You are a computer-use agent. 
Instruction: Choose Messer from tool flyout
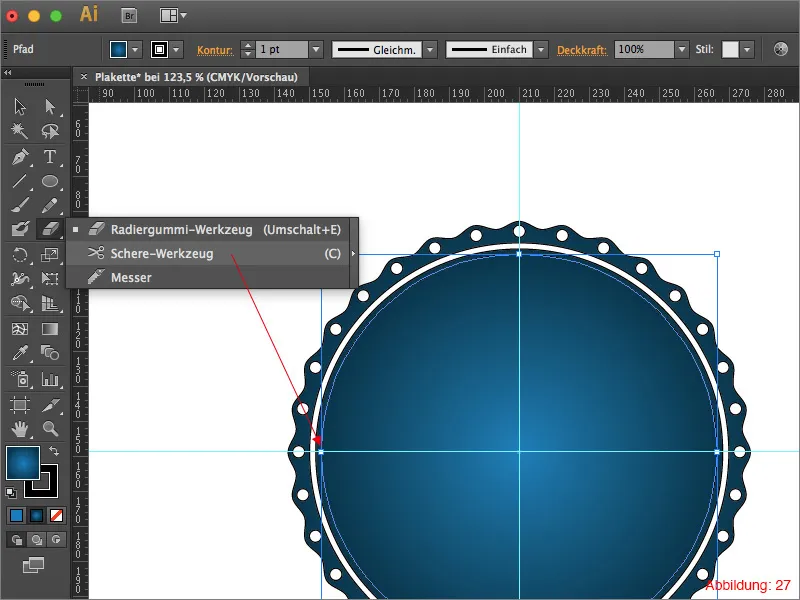(x=208, y=278)
